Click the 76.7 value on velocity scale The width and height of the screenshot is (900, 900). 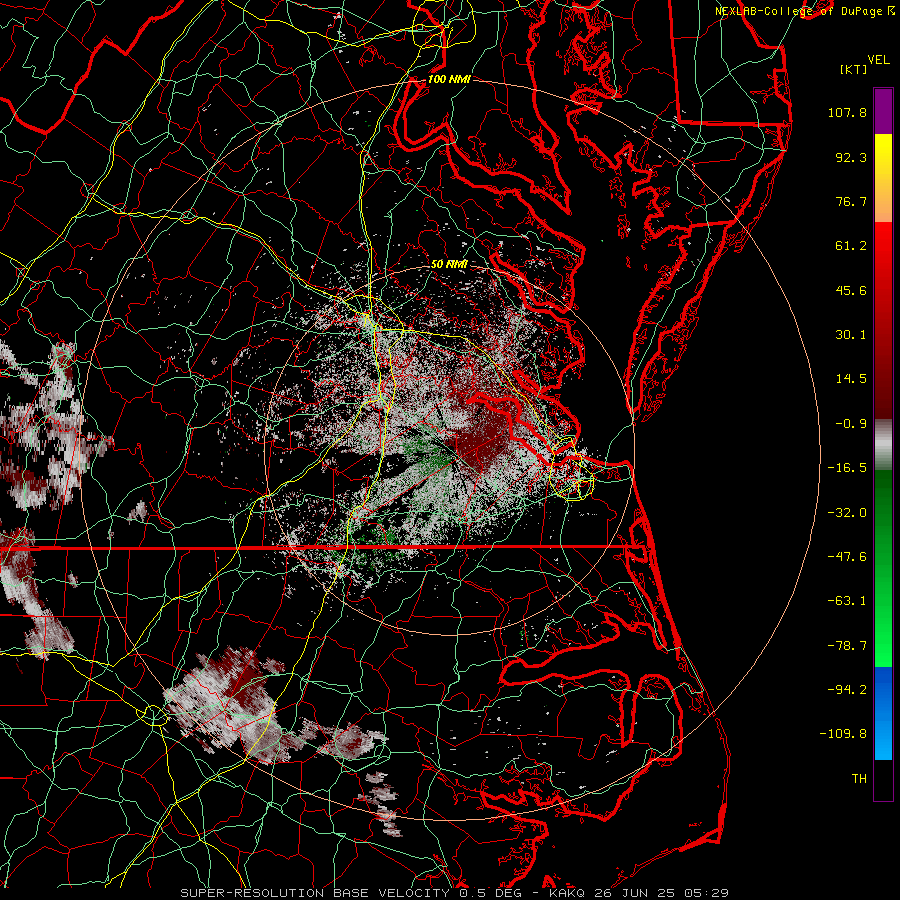tap(851, 201)
